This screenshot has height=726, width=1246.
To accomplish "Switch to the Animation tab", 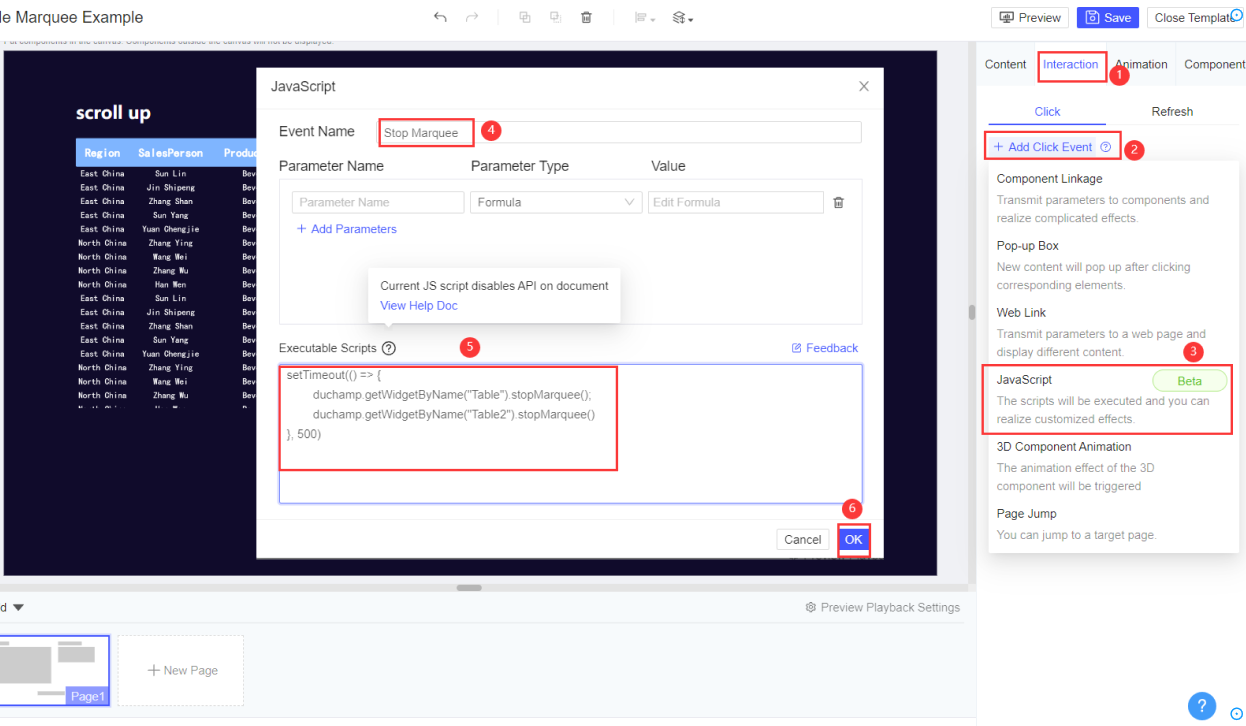I will [x=1140, y=64].
